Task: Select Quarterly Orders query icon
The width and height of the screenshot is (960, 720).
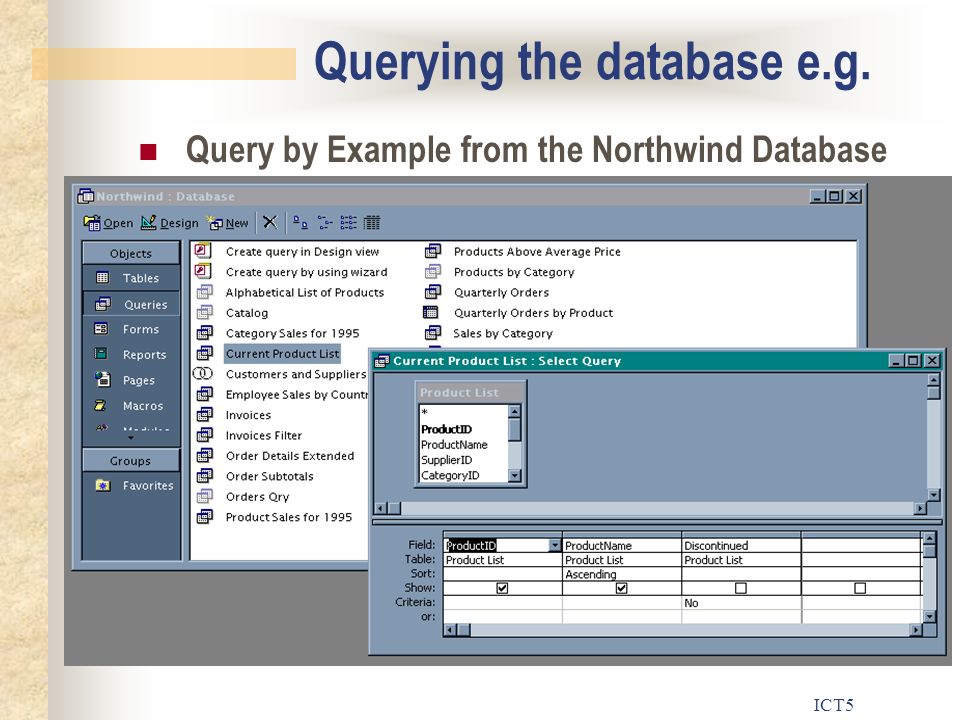Action: (433, 292)
